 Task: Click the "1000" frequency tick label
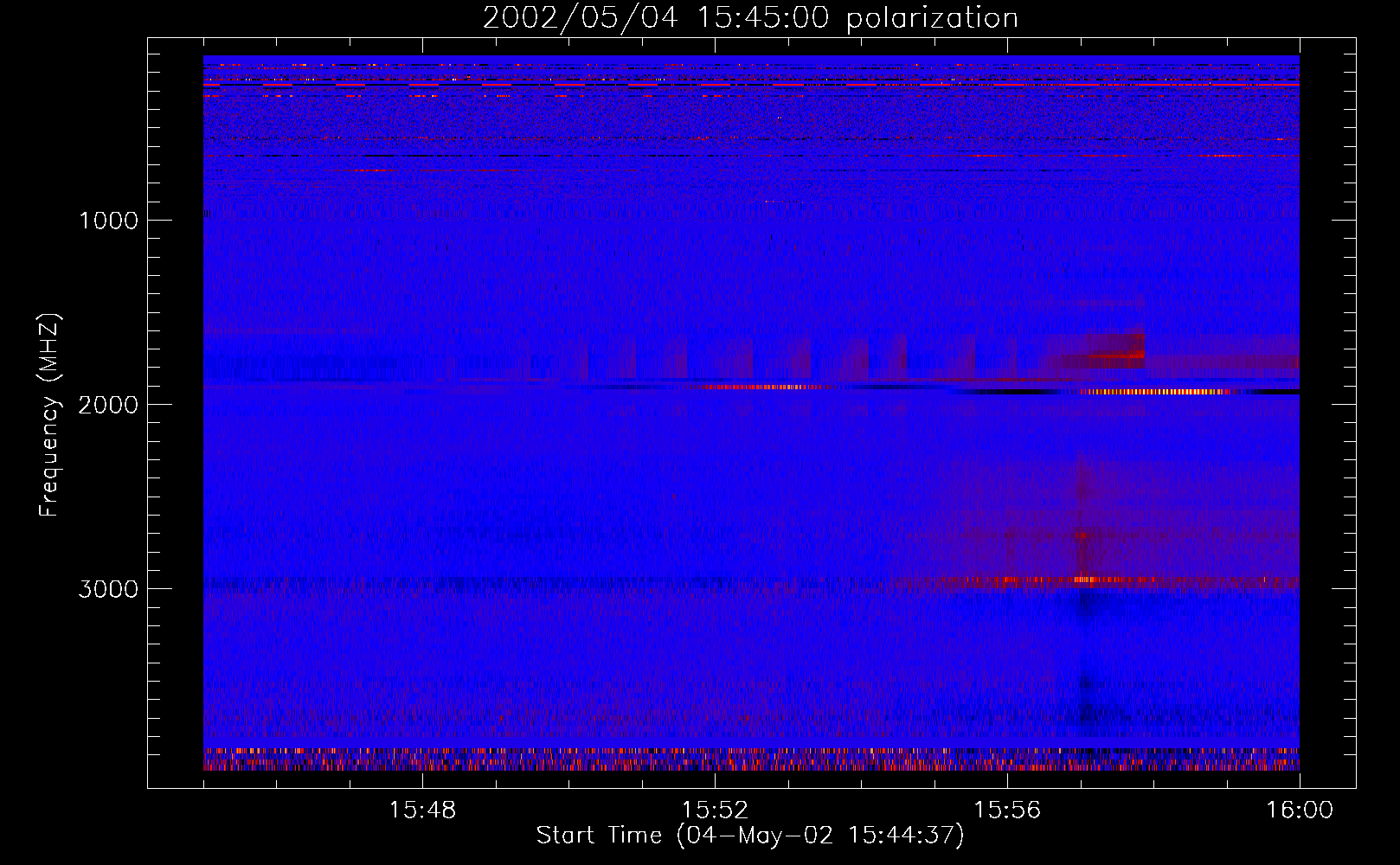click(x=108, y=221)
